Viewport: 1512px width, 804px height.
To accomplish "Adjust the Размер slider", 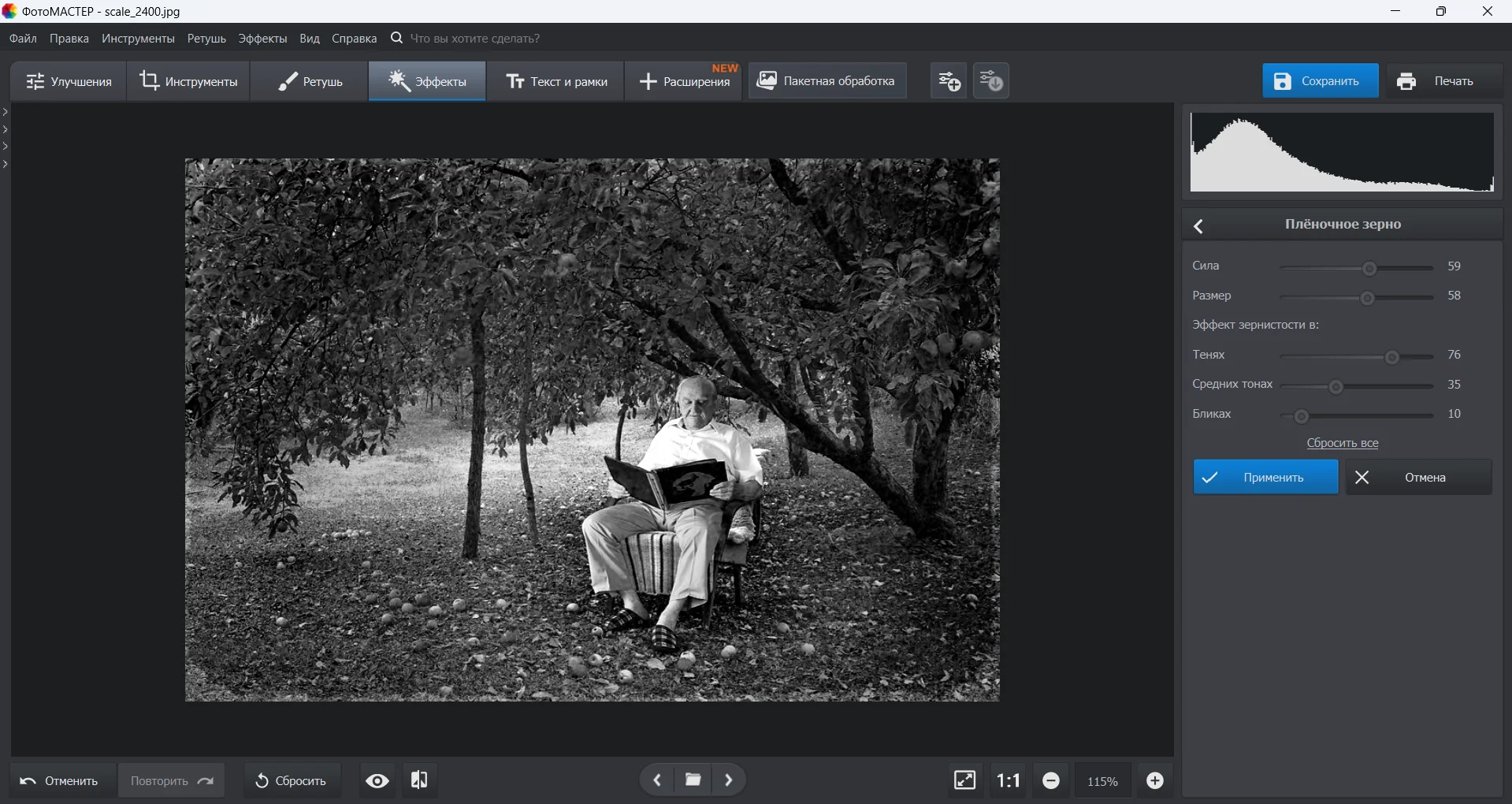I will pyautogui.click(x=1367, y=298).
